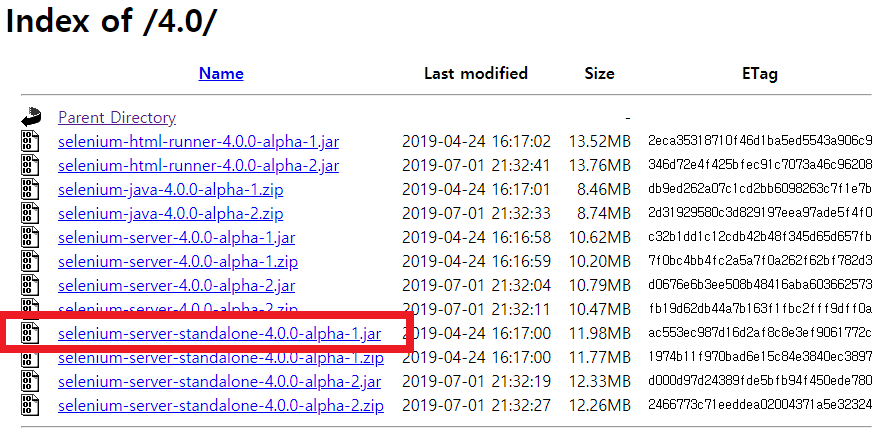Click the size value '10.47MB'
This screenshot has height=433, width=896.
pyautogui.click(x=599, y=310)
